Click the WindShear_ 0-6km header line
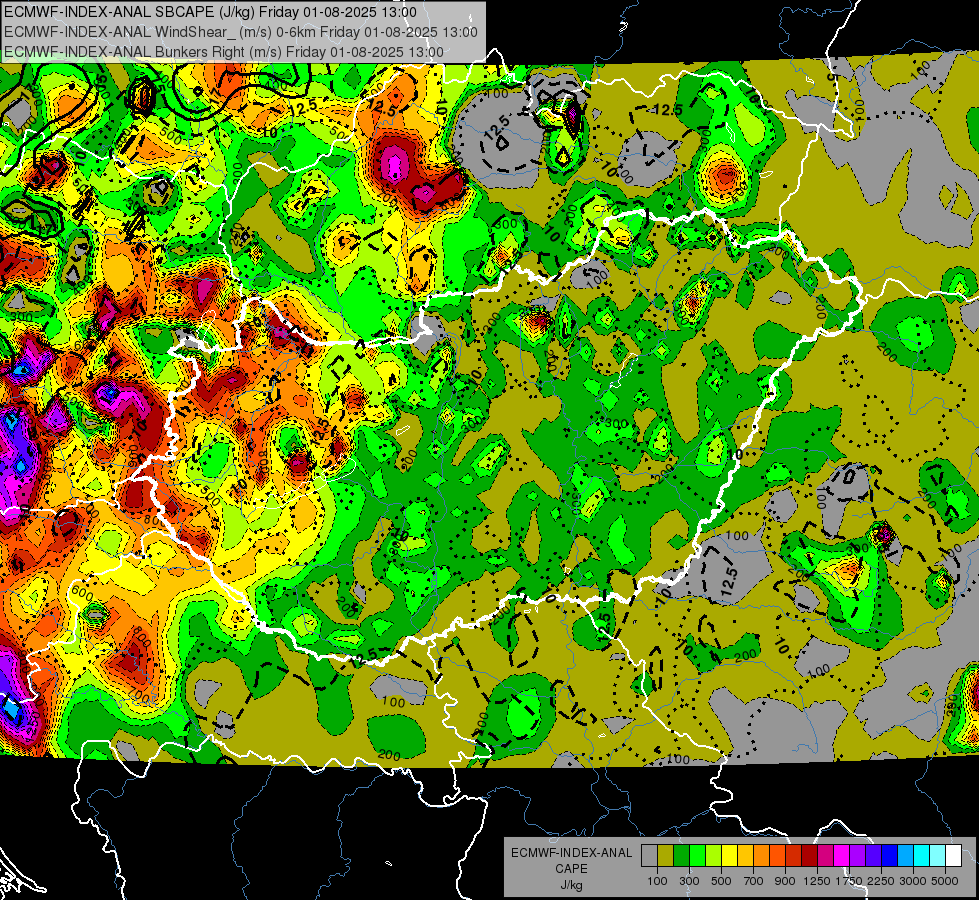Screen dimensions: 979x900 tap(240, 32)
